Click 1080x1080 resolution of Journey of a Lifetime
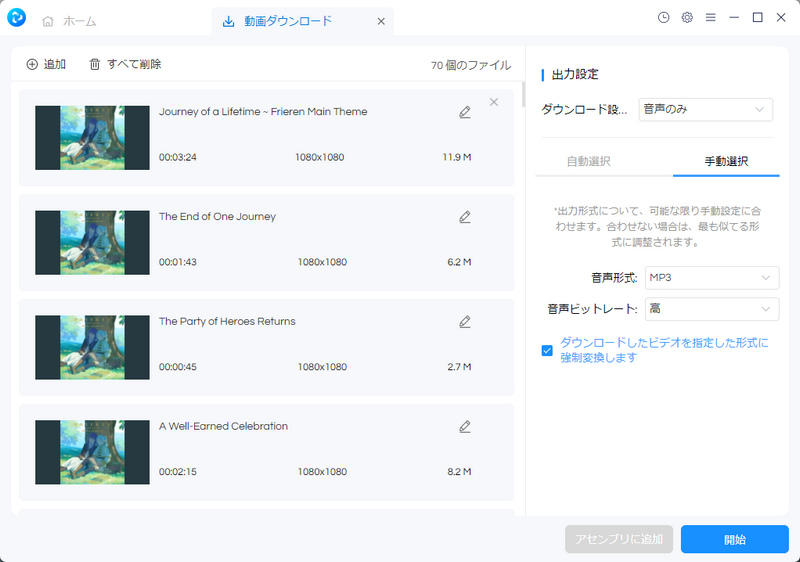This screenshot has width=800, height=562. coord(319,158)
